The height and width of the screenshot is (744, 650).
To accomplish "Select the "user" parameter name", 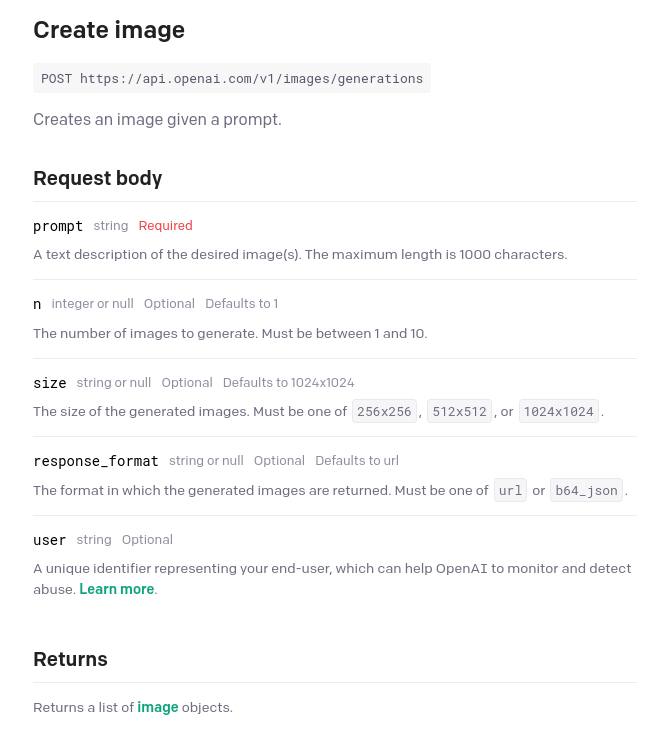I will click(x=50, y=540).
